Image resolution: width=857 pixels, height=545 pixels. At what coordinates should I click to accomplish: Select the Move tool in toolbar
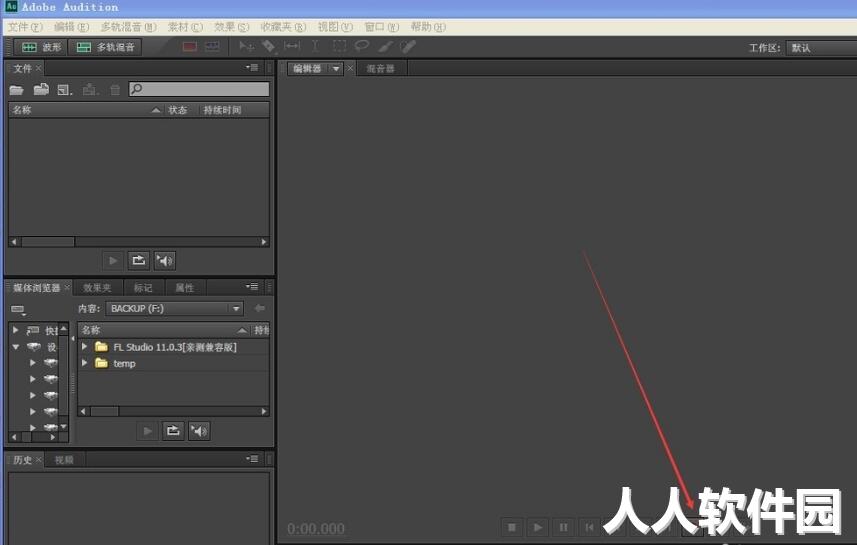246,47
